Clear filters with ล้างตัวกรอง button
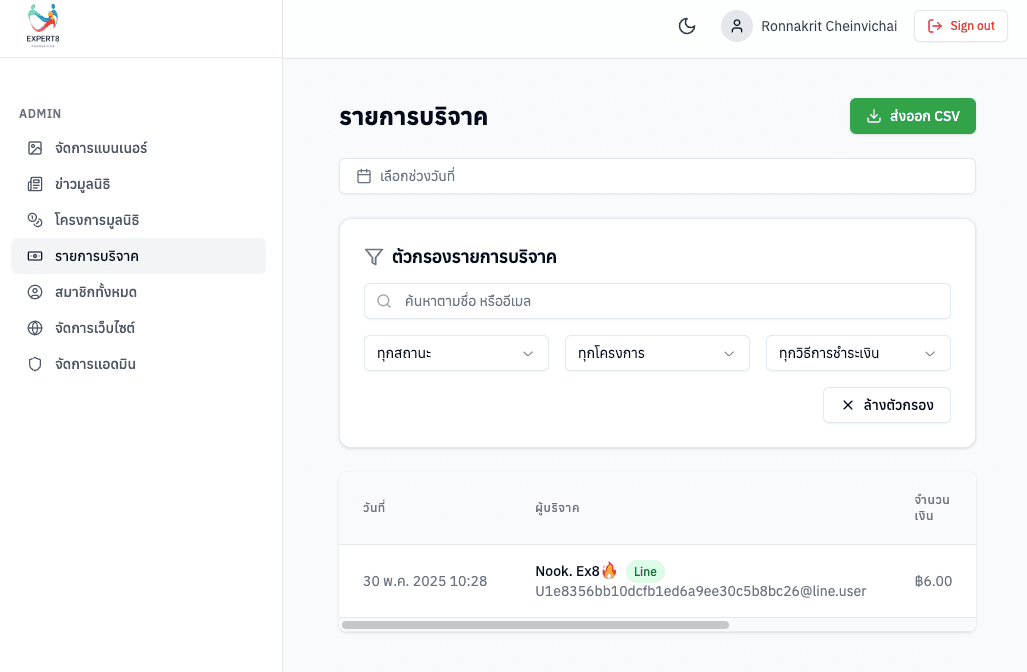 [x=886, y=405]
